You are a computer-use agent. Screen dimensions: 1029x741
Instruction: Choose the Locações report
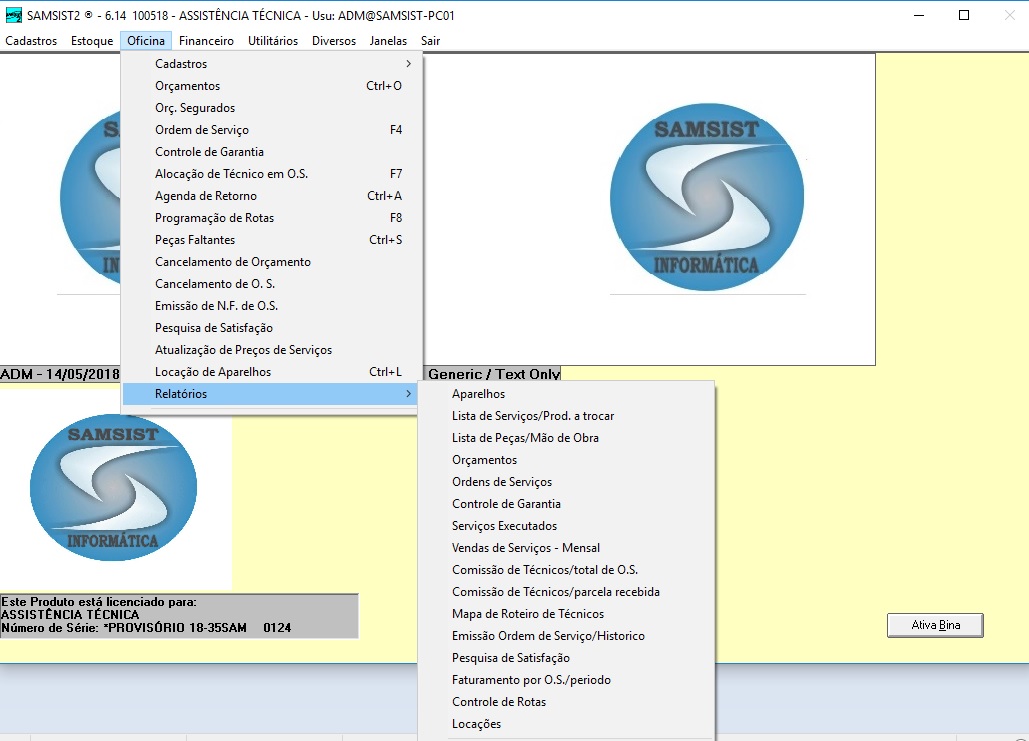click(x=566, y=724)
